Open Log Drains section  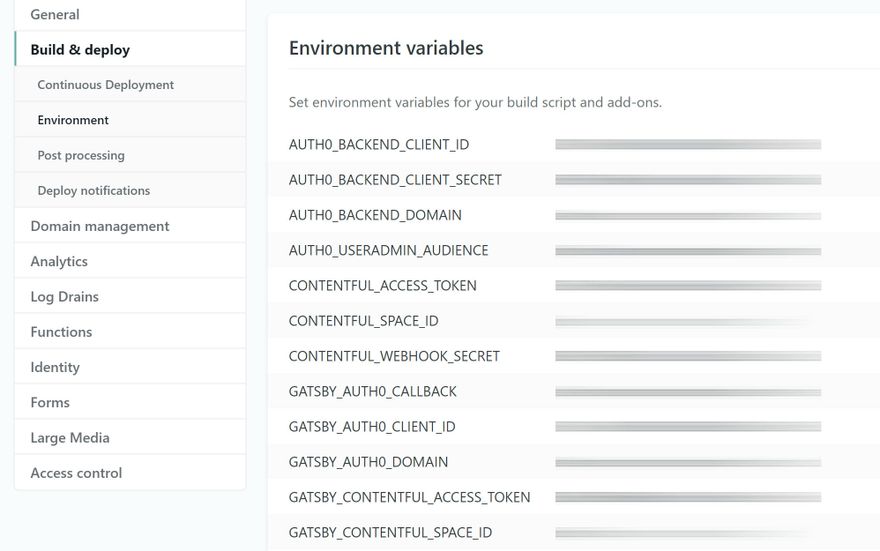(64, 297)
